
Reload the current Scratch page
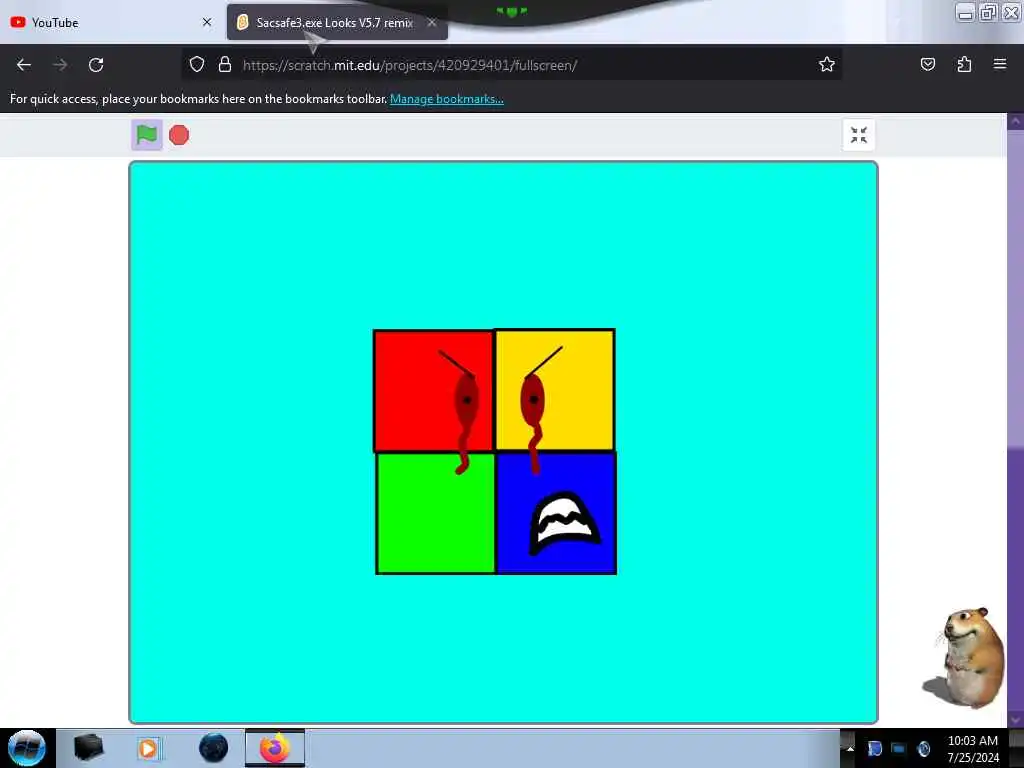pyautogui.click(x=96, y=65)
